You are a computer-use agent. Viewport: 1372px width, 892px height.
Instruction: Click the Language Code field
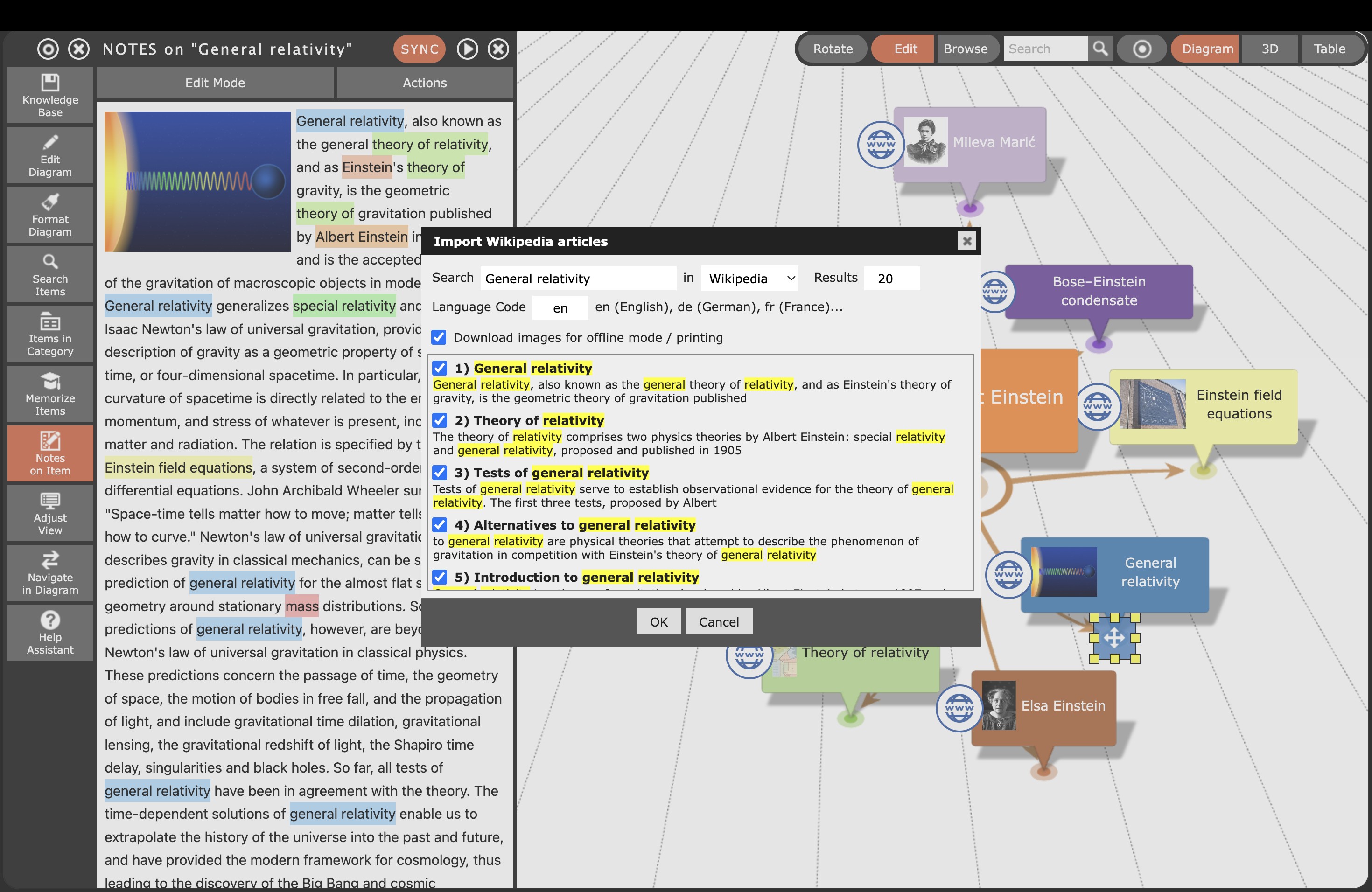coord(560,308)
